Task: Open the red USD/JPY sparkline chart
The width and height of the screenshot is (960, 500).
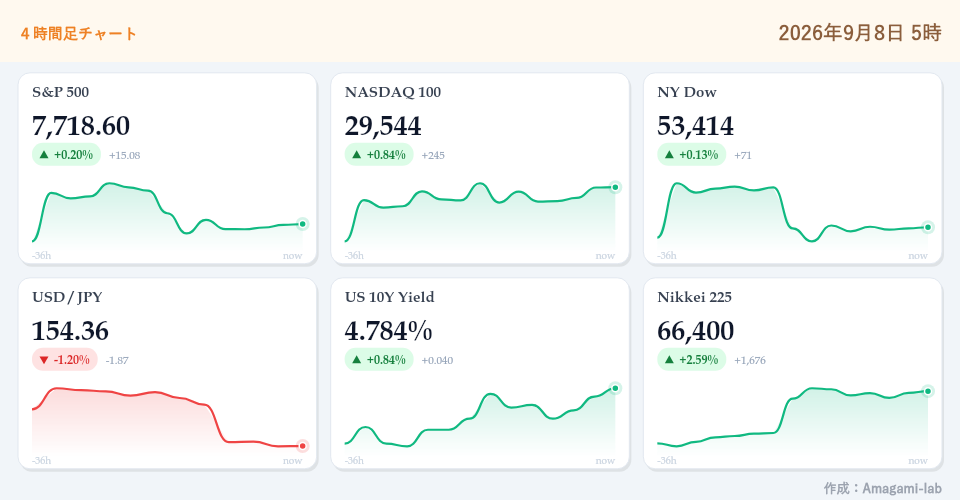Action: pos(167,420)
